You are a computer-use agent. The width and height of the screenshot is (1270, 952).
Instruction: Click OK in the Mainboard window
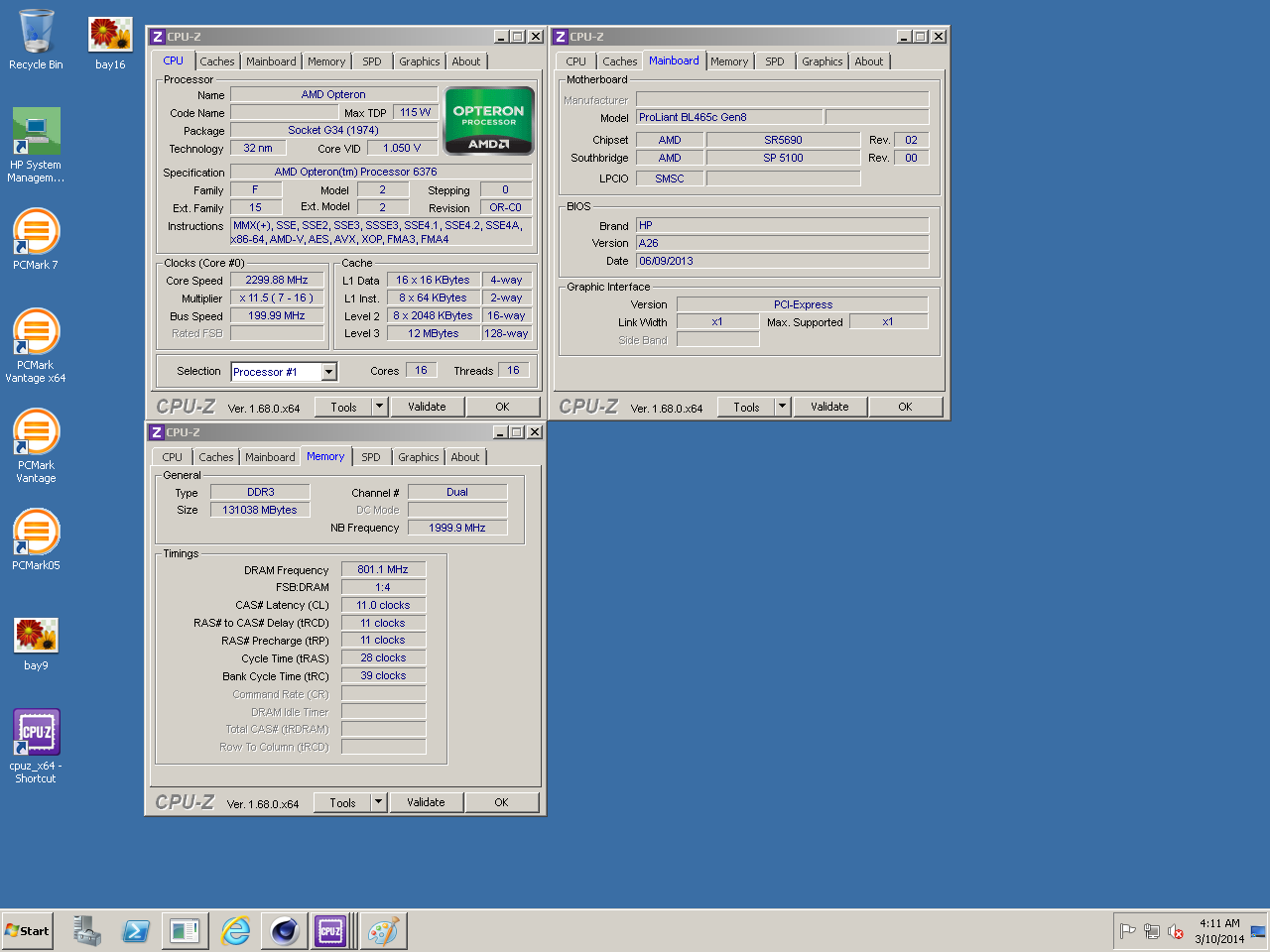[x=906, y=407]
